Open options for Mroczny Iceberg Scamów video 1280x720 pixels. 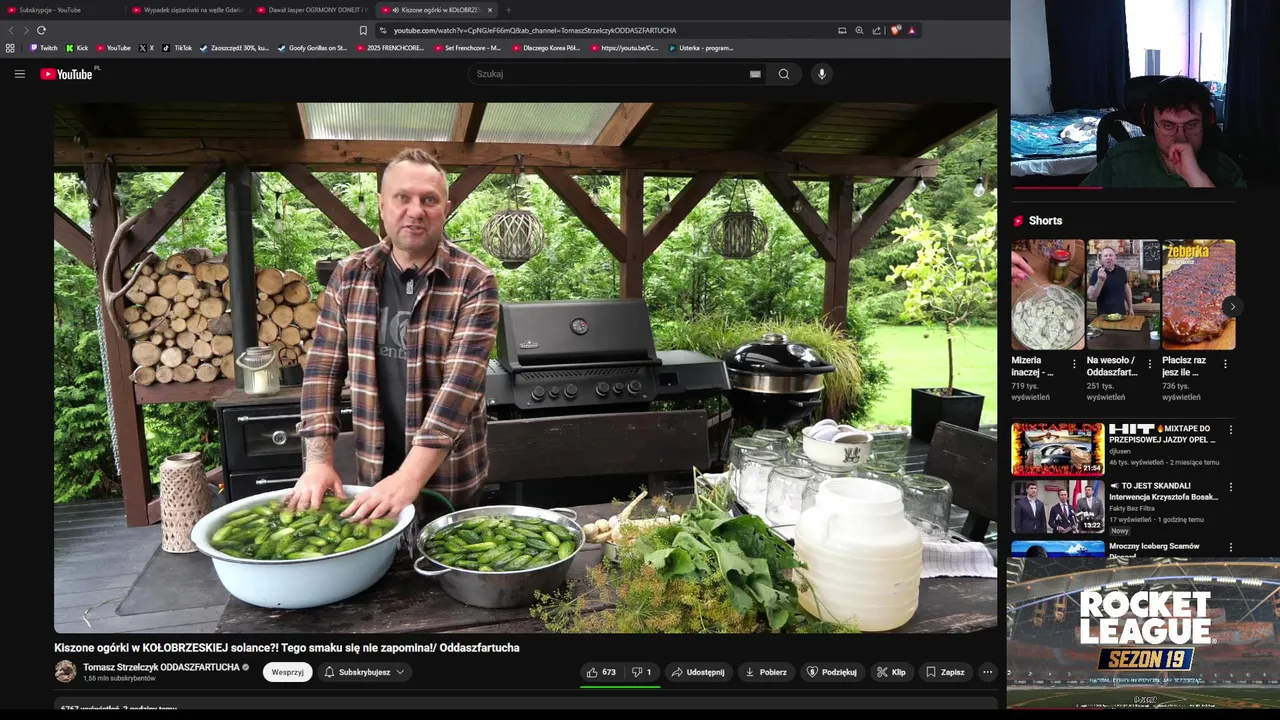point(1231,547)
